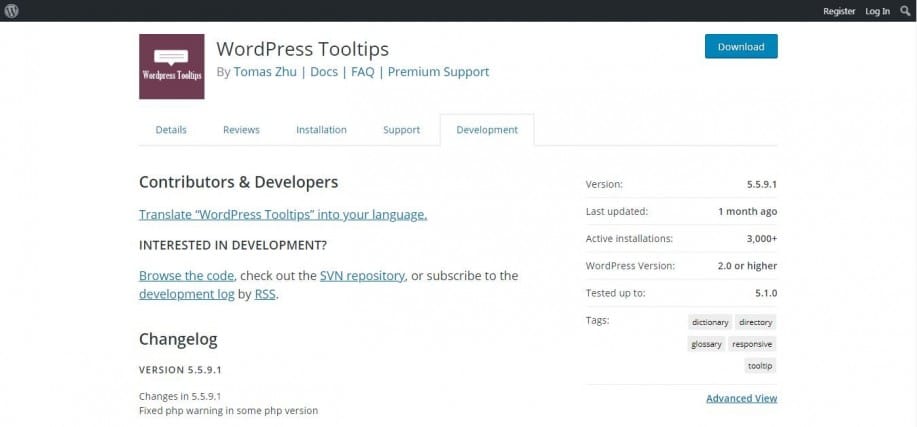
Task: Open the Docs link
Action: click(x=324, y=72)
